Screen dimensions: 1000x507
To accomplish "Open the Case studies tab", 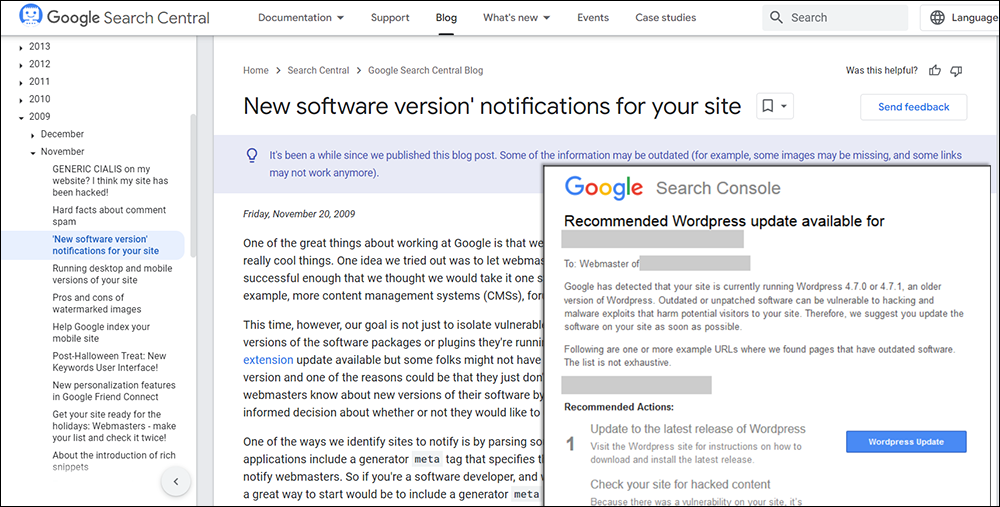I will (666, 18).
